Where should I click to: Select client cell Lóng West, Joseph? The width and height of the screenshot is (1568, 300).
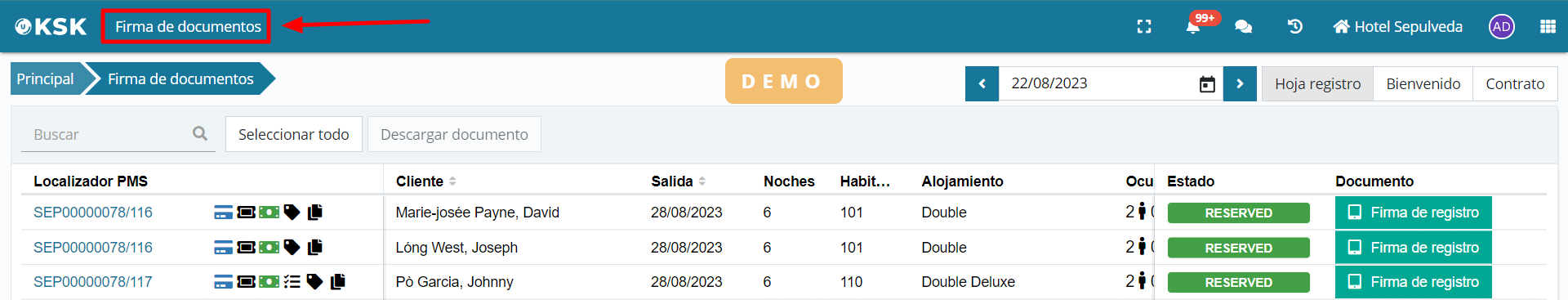[457, 247]
